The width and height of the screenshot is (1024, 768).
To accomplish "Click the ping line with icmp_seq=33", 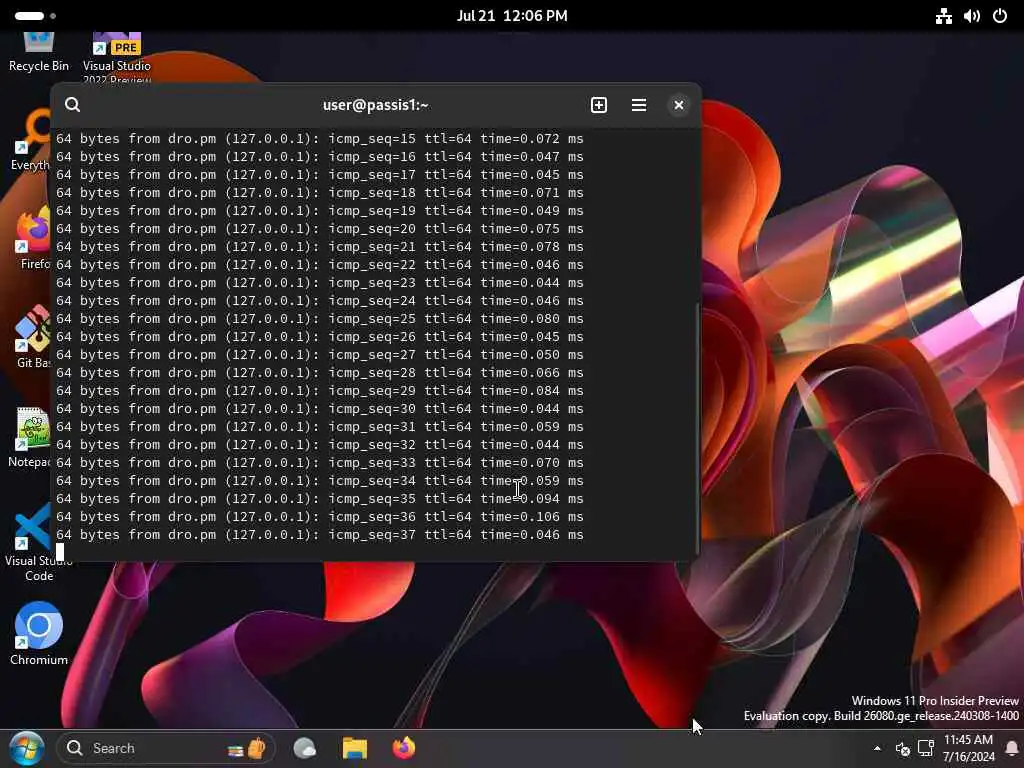I will 319,462.
